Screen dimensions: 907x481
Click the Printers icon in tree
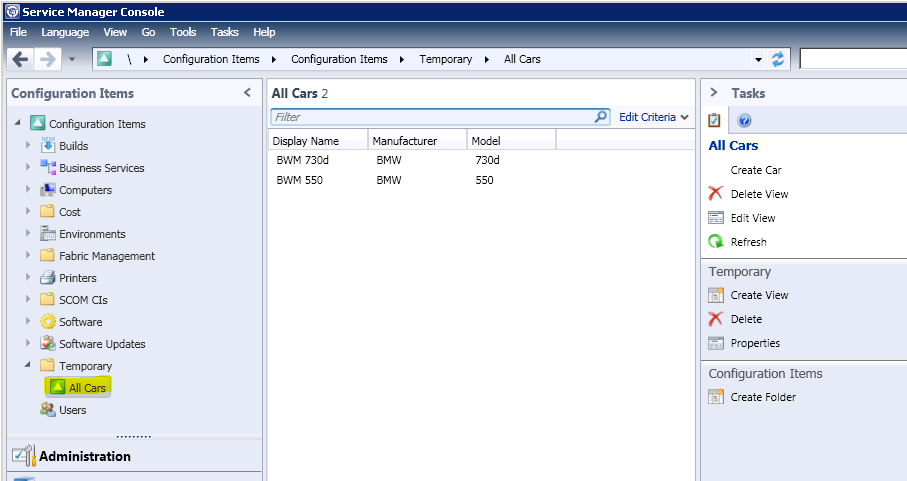pos(47,278)
